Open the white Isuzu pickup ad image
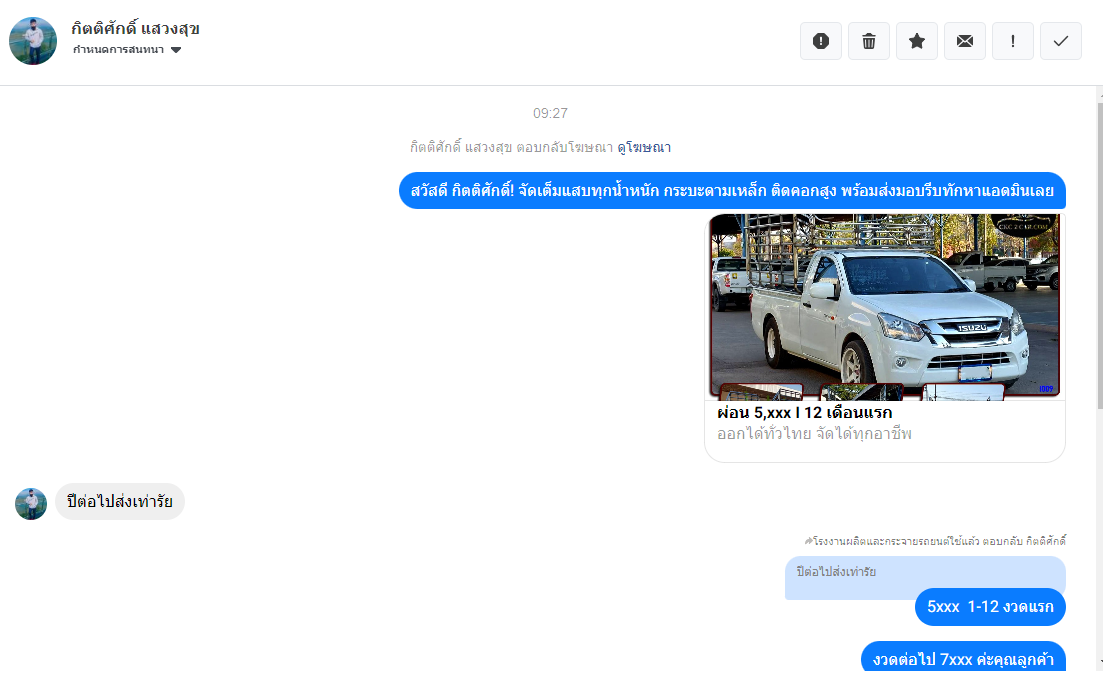This screenshot has height=674, width=1103. point(884,305)
